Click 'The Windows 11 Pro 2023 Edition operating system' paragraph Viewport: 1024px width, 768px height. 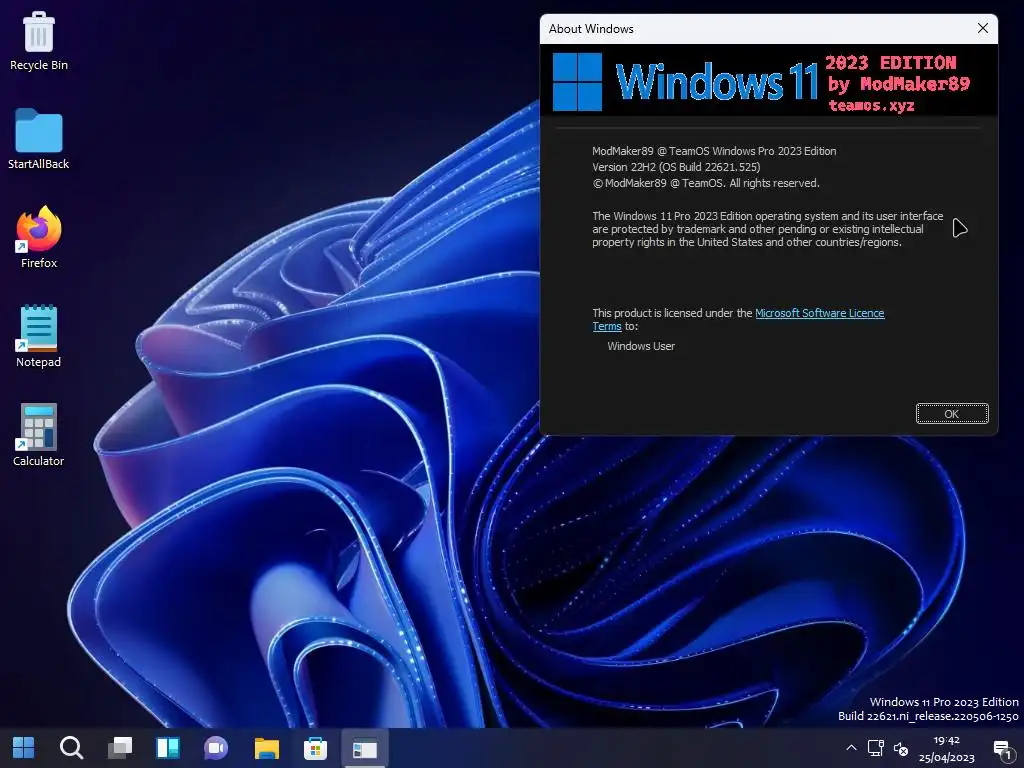pos(767,229)
